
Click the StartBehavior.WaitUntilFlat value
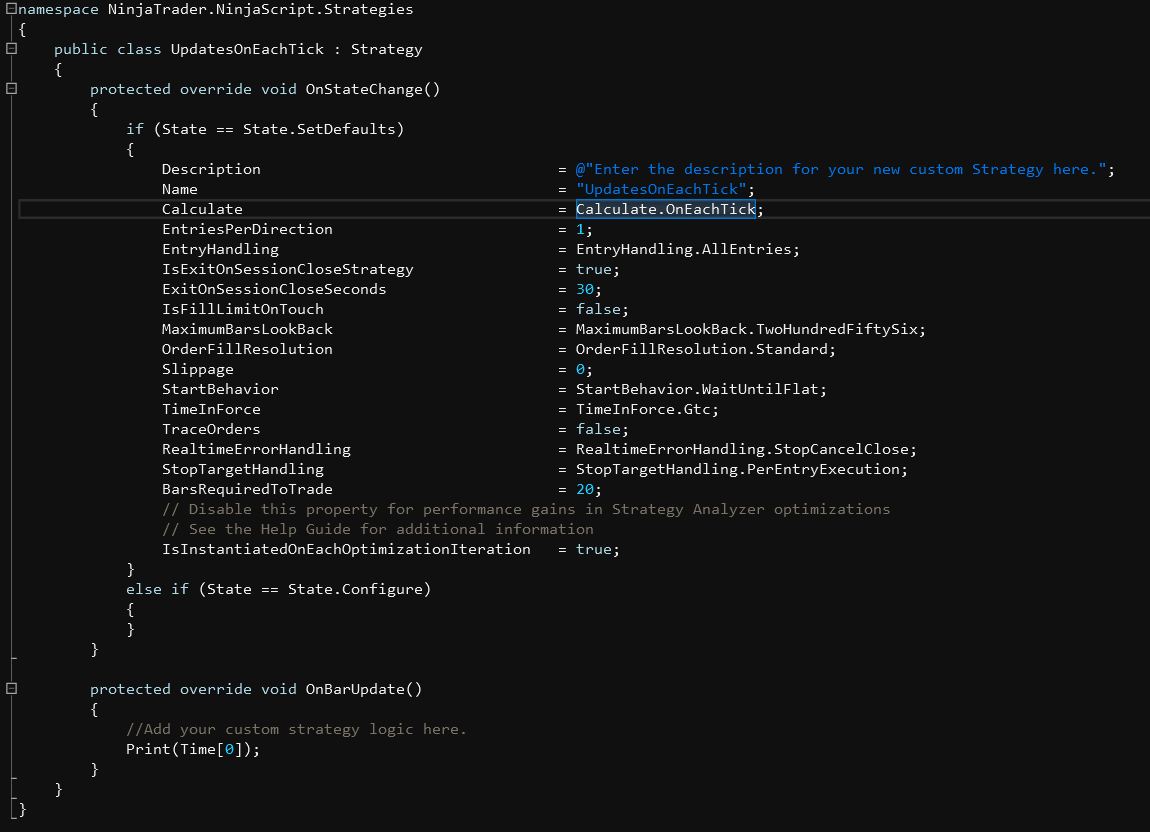coord(700,389)
